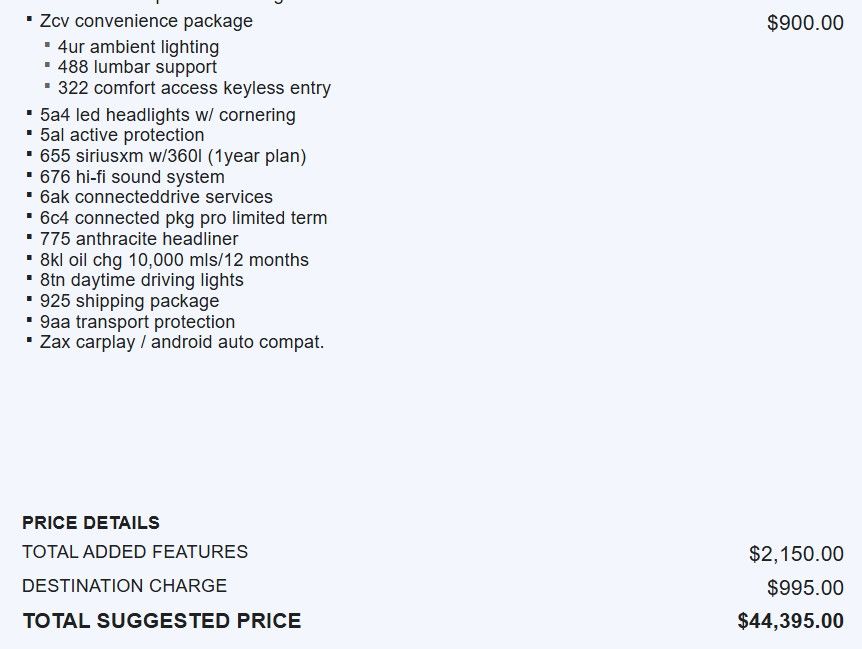Select the 5al active protection entry
862x649 pixels.
pyautogui.click(x=122, y=135)
